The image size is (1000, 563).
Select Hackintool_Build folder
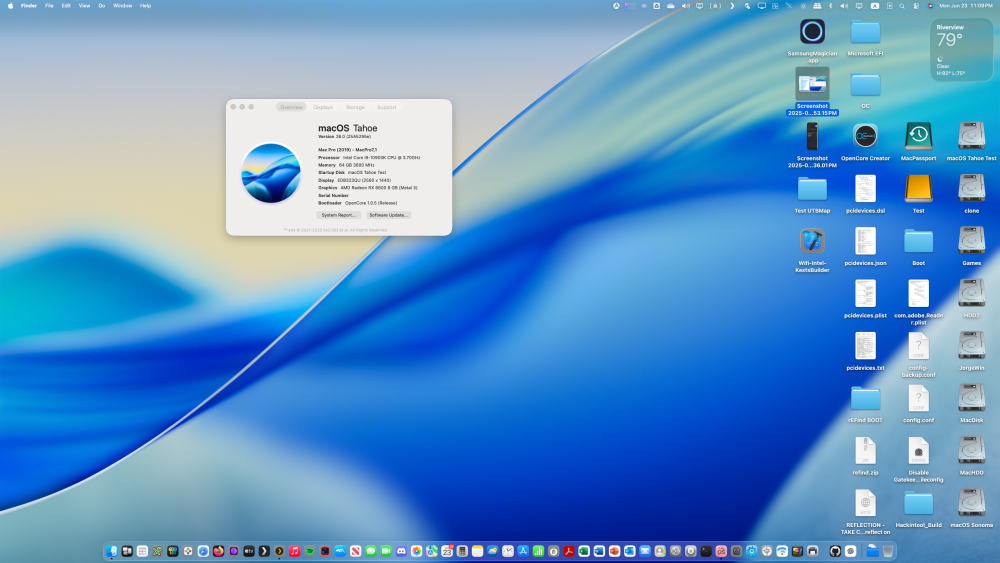tap(918, 503)
